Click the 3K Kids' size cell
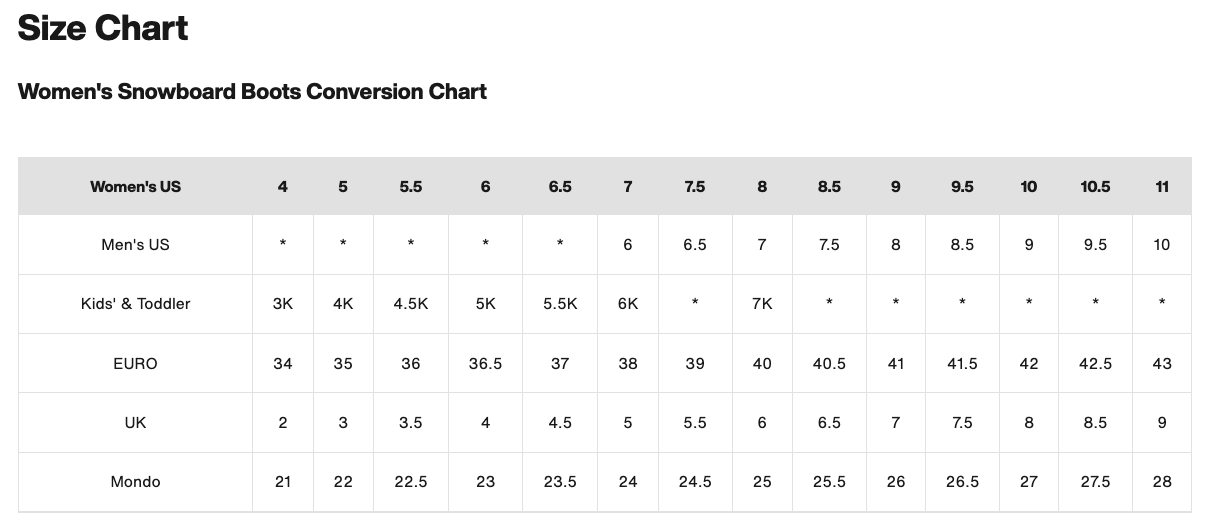 (283, 304)
